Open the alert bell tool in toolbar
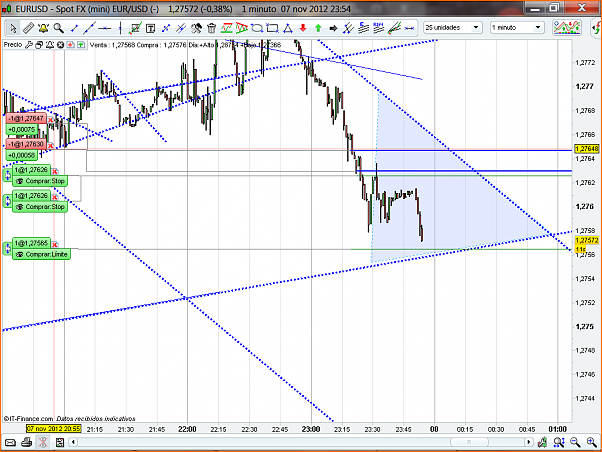The image size is (602, 452). click(x=43, y=28)
